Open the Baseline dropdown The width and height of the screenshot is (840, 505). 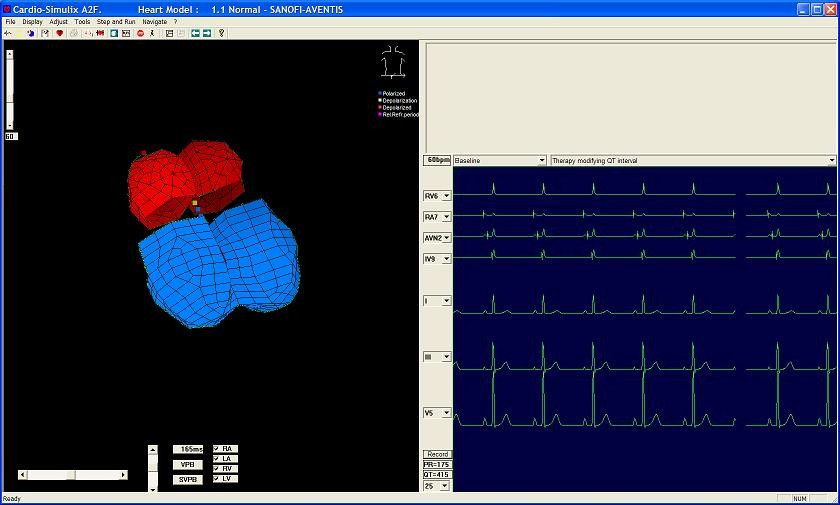point(541,160)
